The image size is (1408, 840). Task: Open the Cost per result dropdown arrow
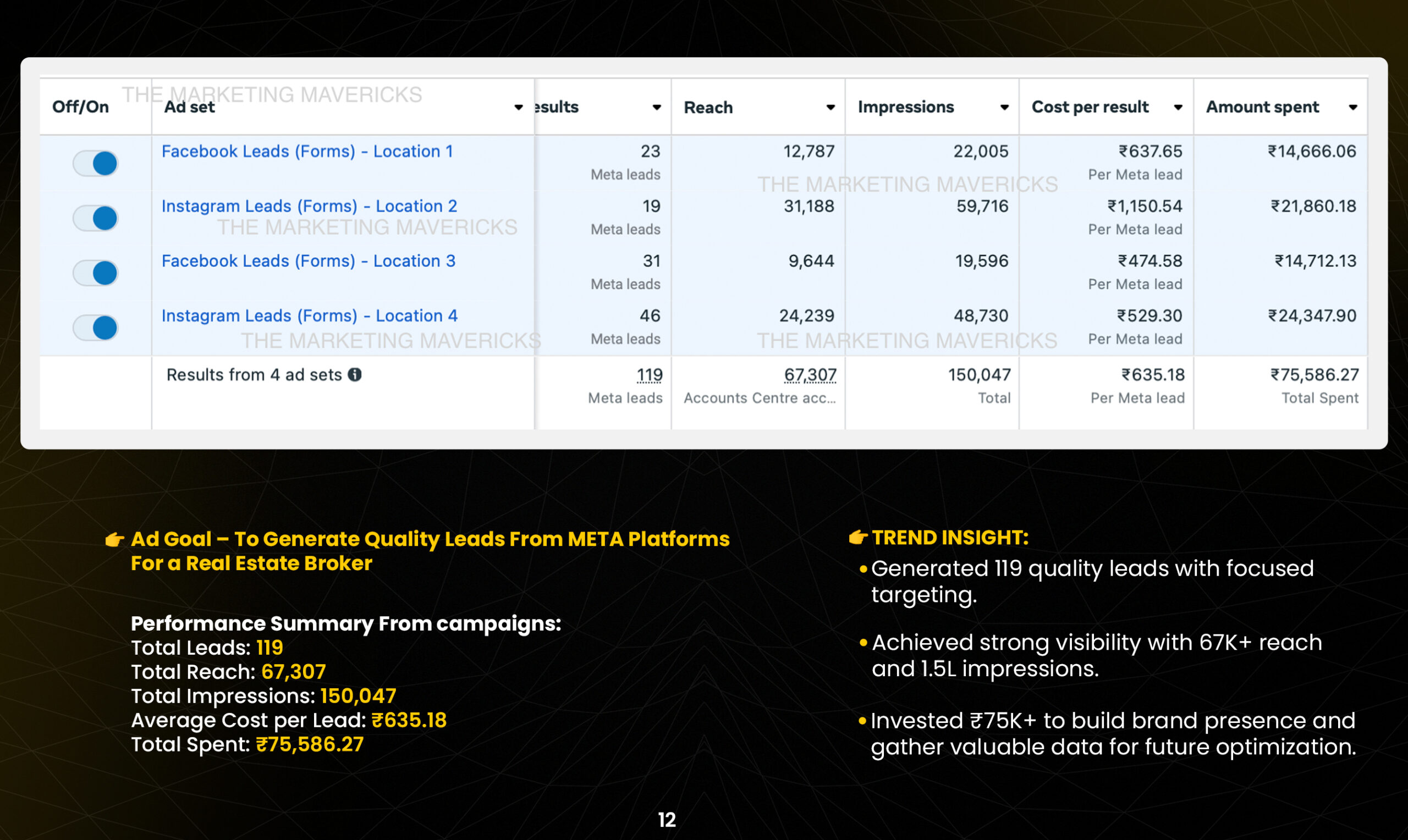point(1178,108)
